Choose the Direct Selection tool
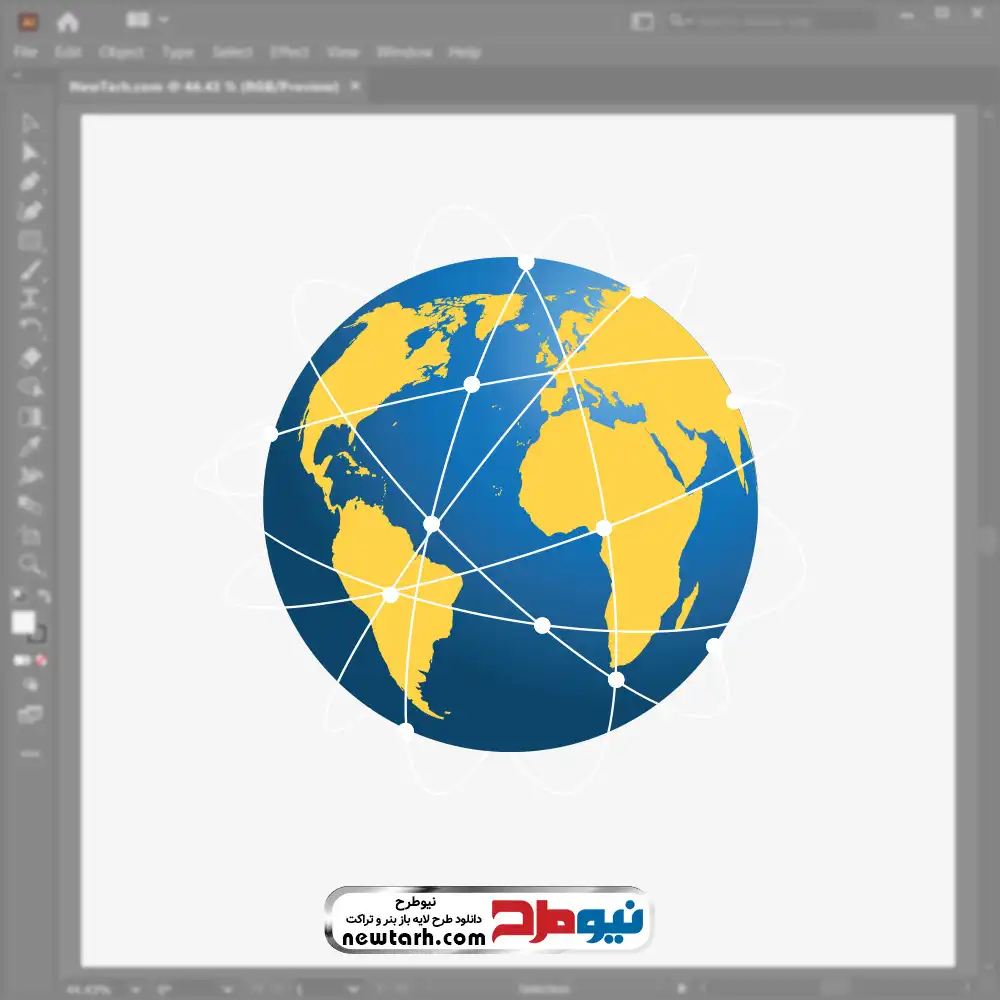 pyautogui.click(x=30, y=153)
